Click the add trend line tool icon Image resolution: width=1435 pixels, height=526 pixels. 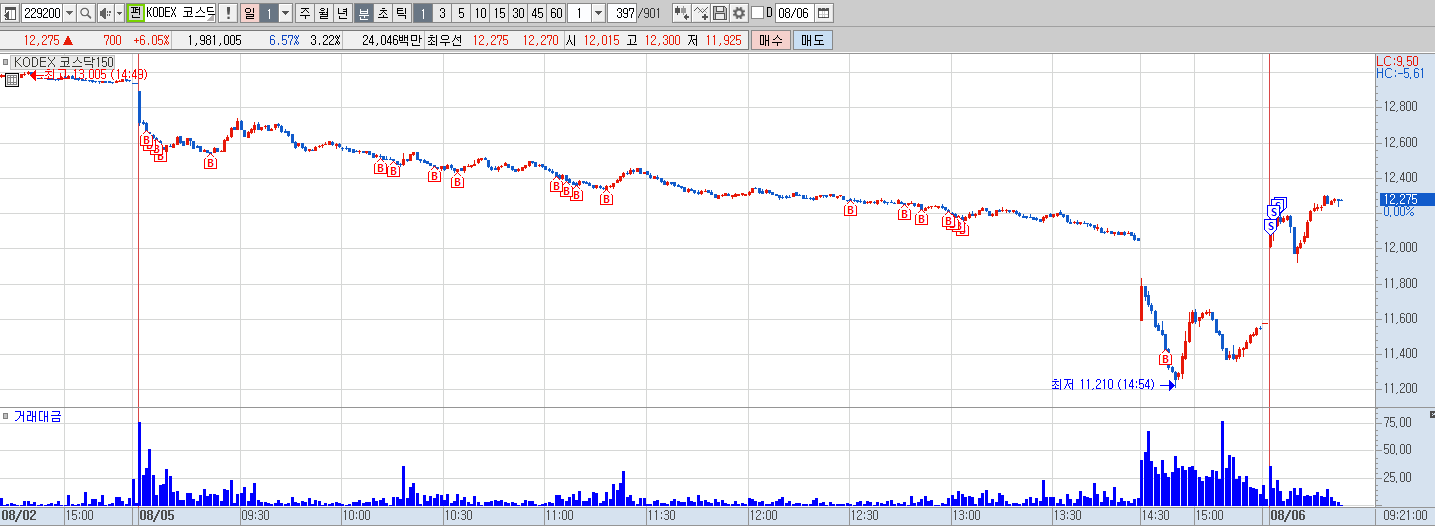[x=701, y=13]
